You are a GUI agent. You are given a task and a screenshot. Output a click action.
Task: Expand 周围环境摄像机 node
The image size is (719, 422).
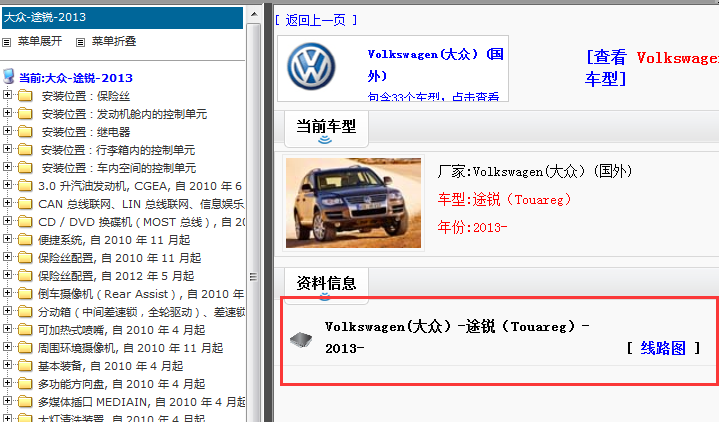(7, 346)
